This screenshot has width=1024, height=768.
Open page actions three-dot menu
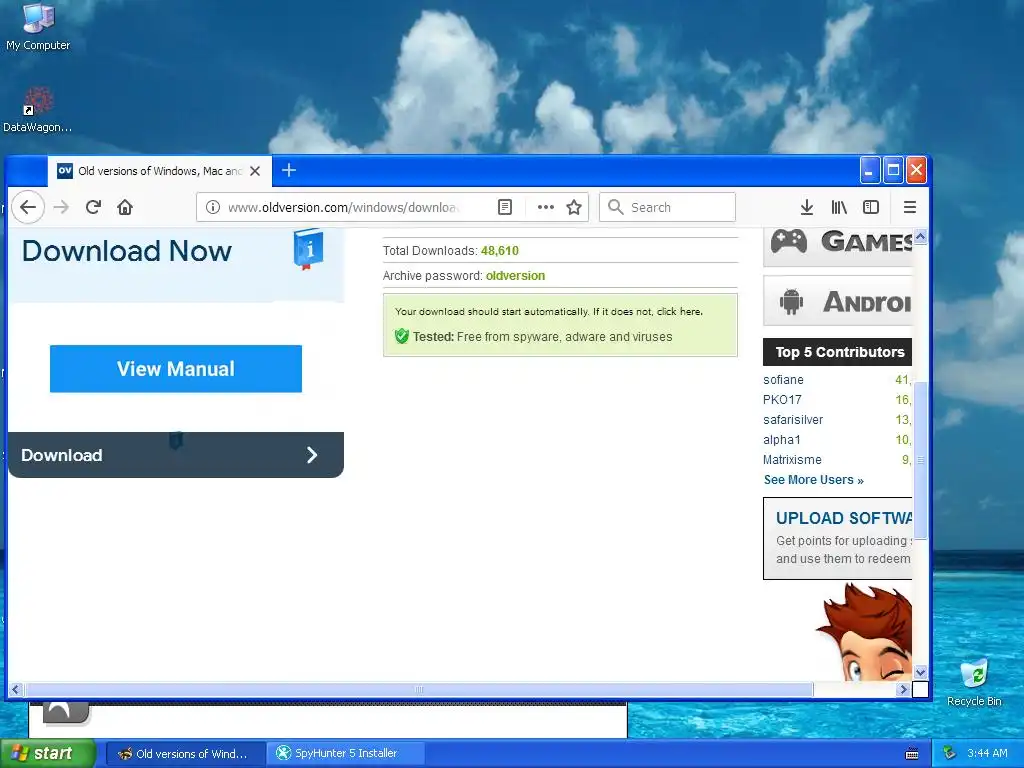tap(545, 207)
